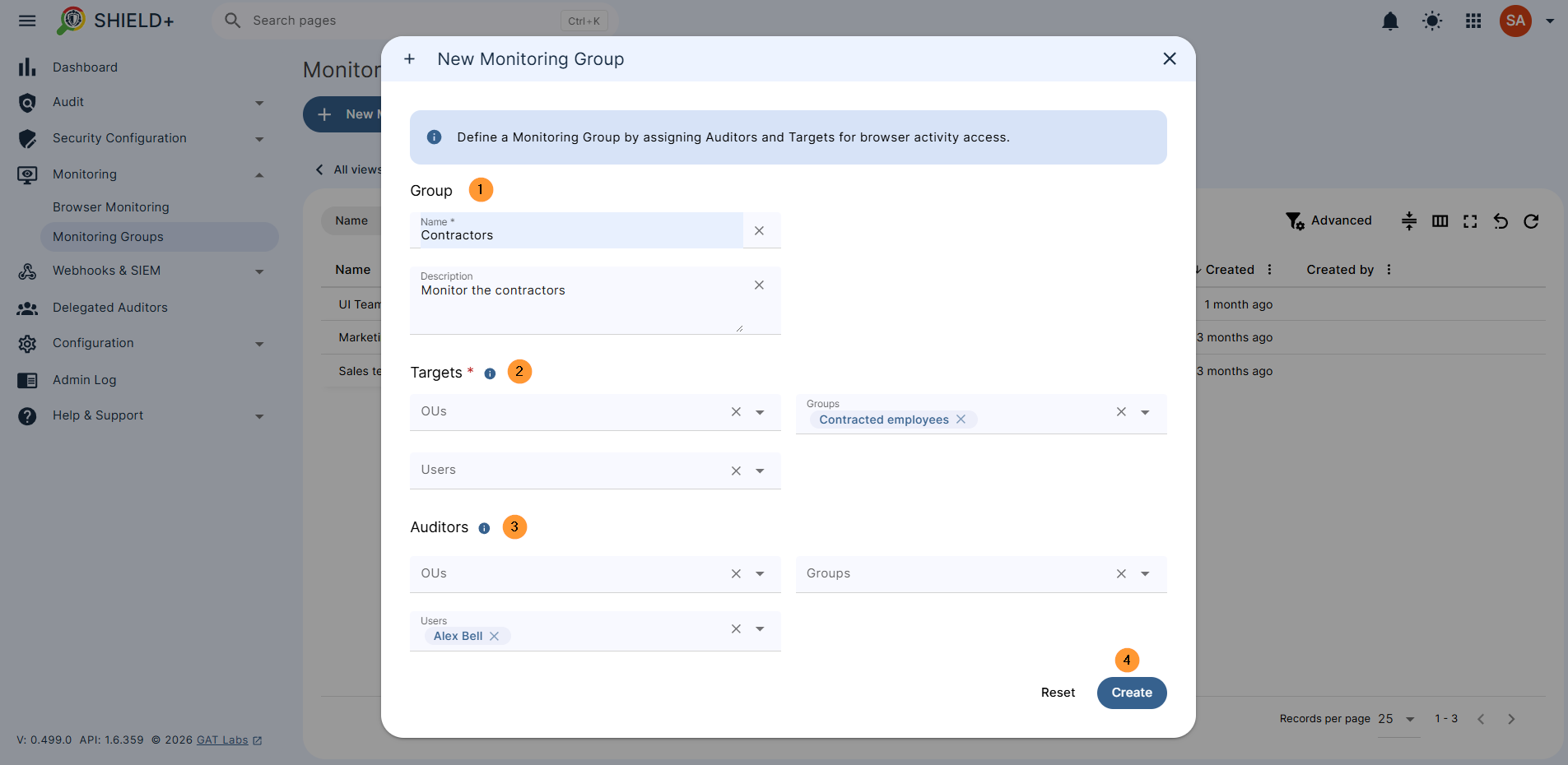Expand the Audit sidebar section
Screen dimensions: 1568x765
[x=259, y=103]
